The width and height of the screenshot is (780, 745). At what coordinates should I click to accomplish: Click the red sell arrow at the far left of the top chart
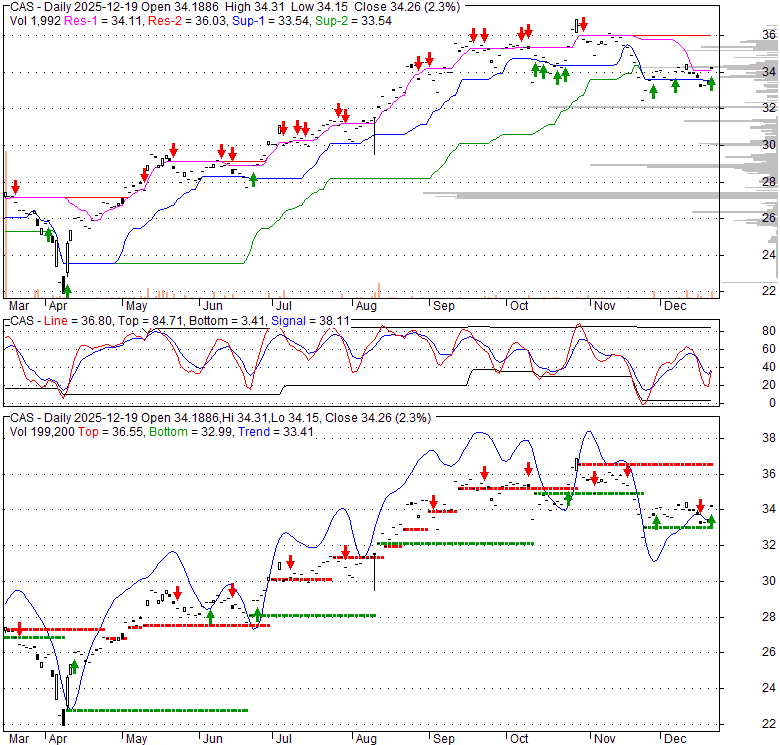(15, 187)
